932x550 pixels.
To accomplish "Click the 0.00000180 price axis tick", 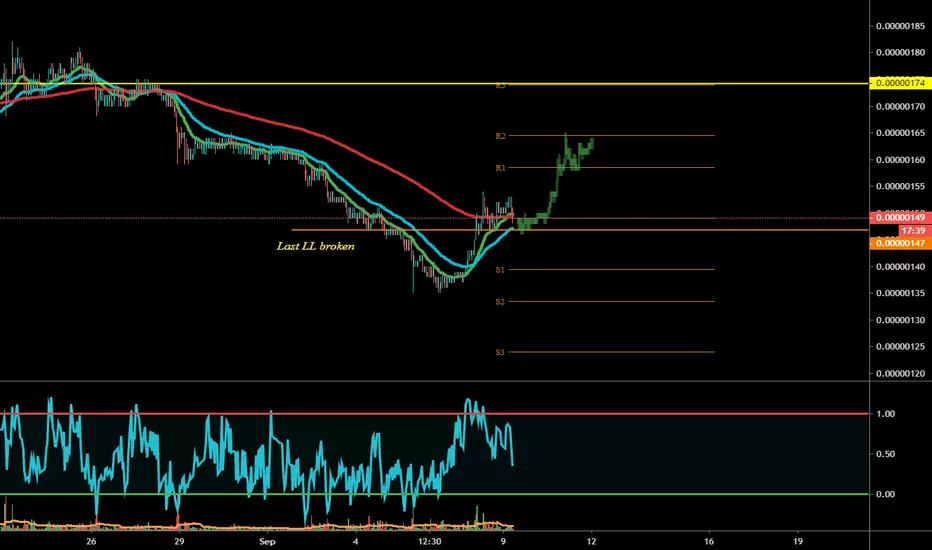I will pos(900,53).
